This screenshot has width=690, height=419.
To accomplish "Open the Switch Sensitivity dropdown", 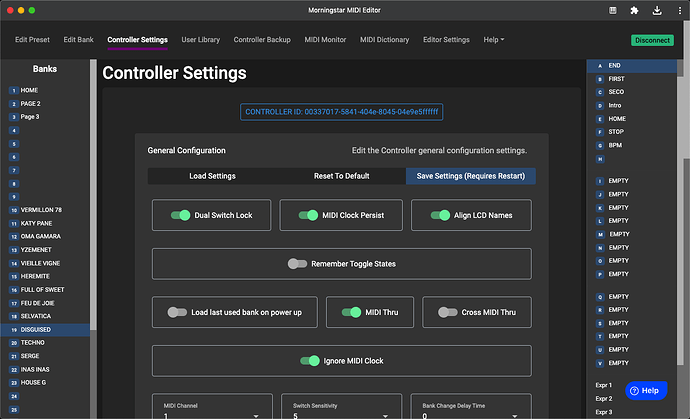I will (x=339, y=414).
